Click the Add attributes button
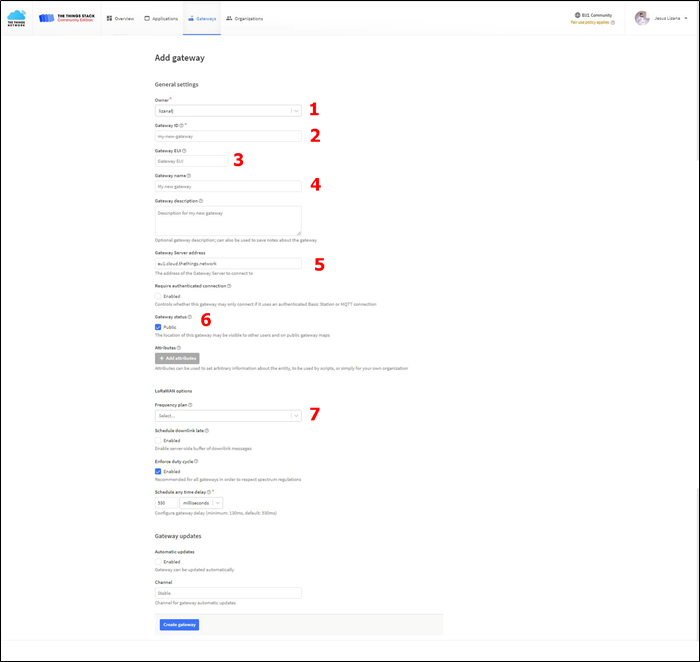Viewport: 700px width, 662px height. pyautogui.click(x=177, y=358)
